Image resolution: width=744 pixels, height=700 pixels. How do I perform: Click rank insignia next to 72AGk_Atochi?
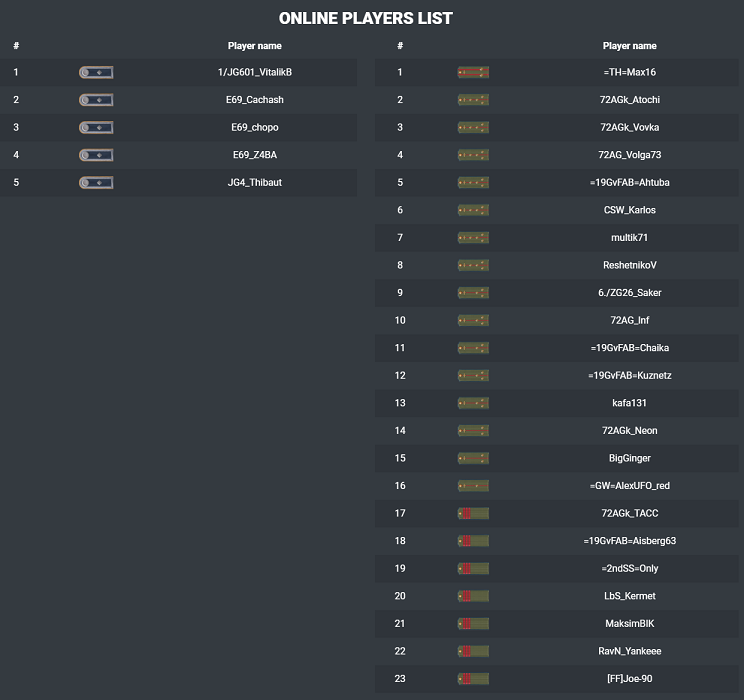(473, 100)
